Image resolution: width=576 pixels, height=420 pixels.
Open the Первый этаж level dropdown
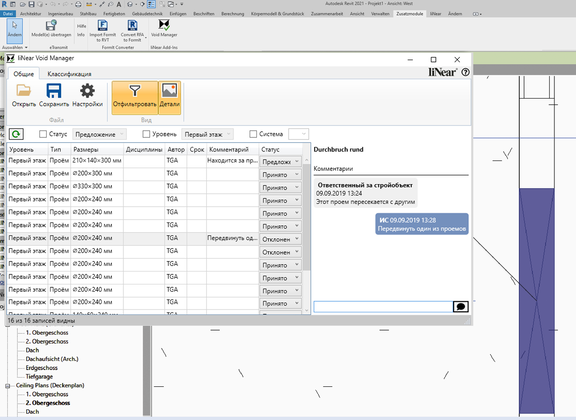pos(208,134)
